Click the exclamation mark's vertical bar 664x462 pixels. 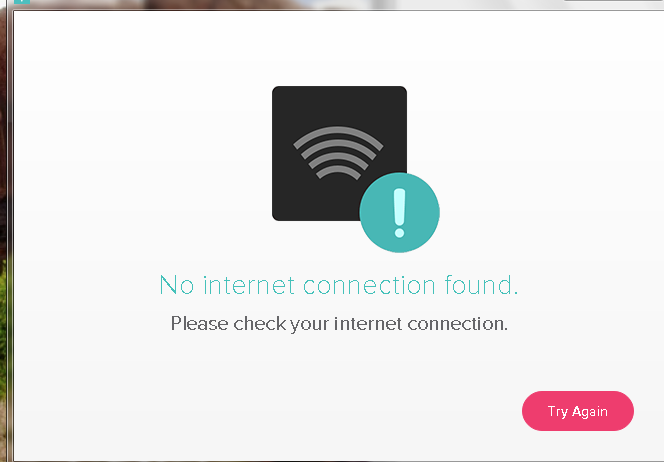pyautogui.click(x=399, y=207)
